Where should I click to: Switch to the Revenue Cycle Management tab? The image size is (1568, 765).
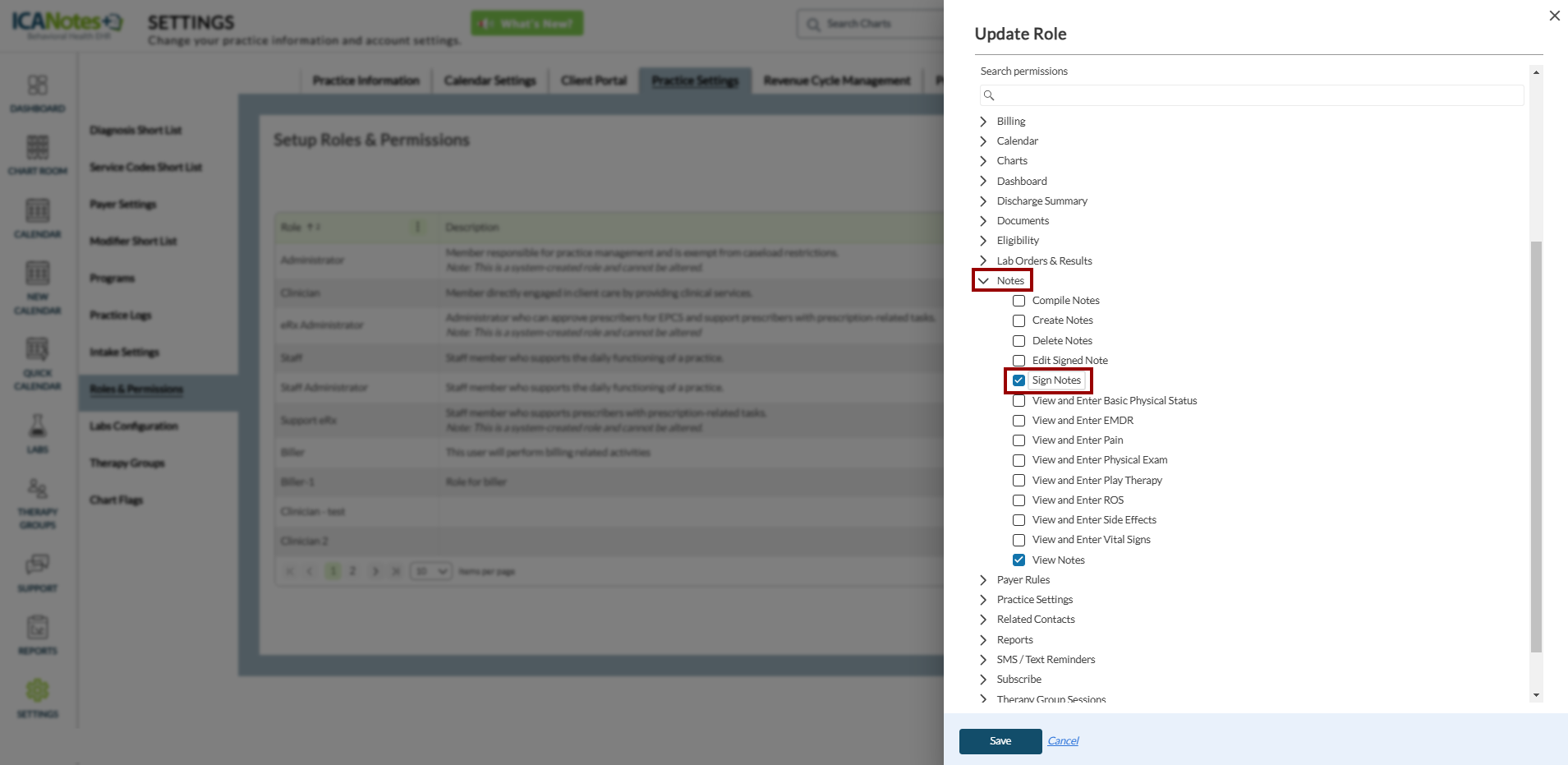(837, 81)
